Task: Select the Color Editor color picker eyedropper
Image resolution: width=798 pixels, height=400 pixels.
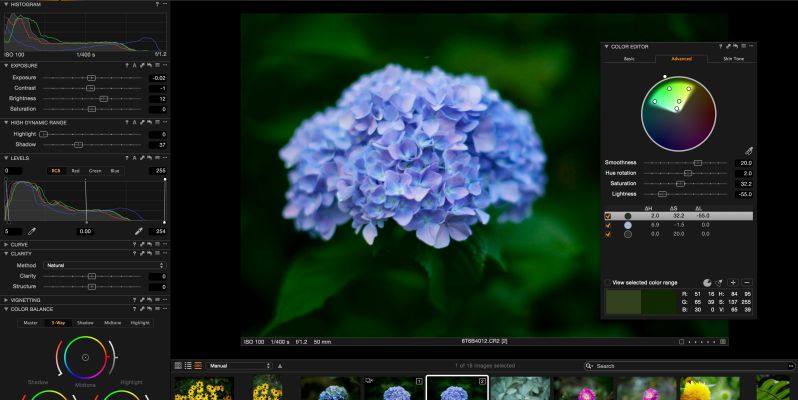Action: click(x=749, y=151)
